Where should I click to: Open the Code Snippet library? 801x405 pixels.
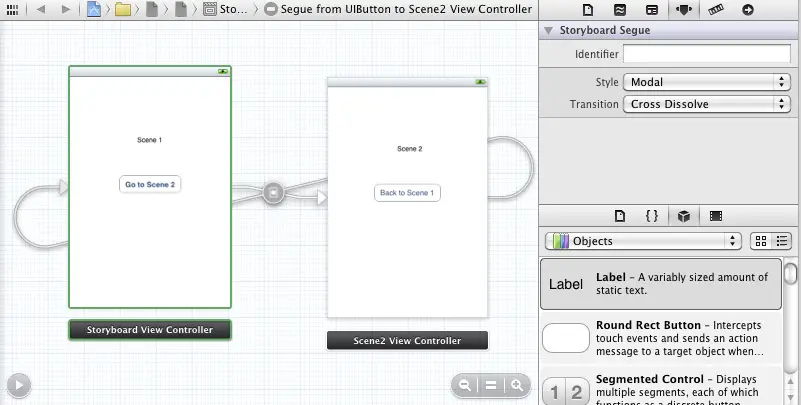coord(651,215)
